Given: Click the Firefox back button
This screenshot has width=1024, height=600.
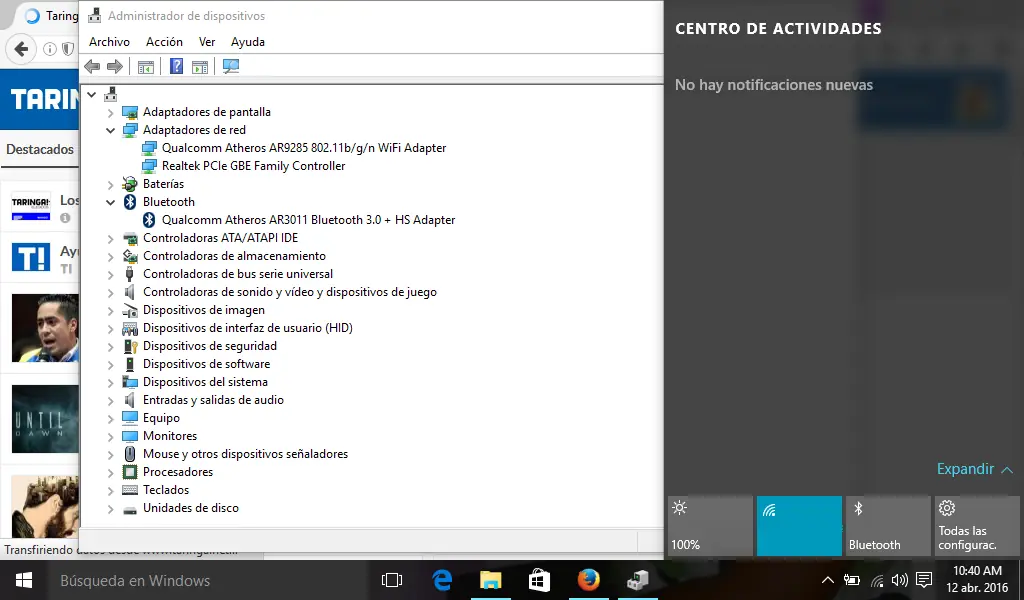Looking at the screenshot, I should (22, 49).
